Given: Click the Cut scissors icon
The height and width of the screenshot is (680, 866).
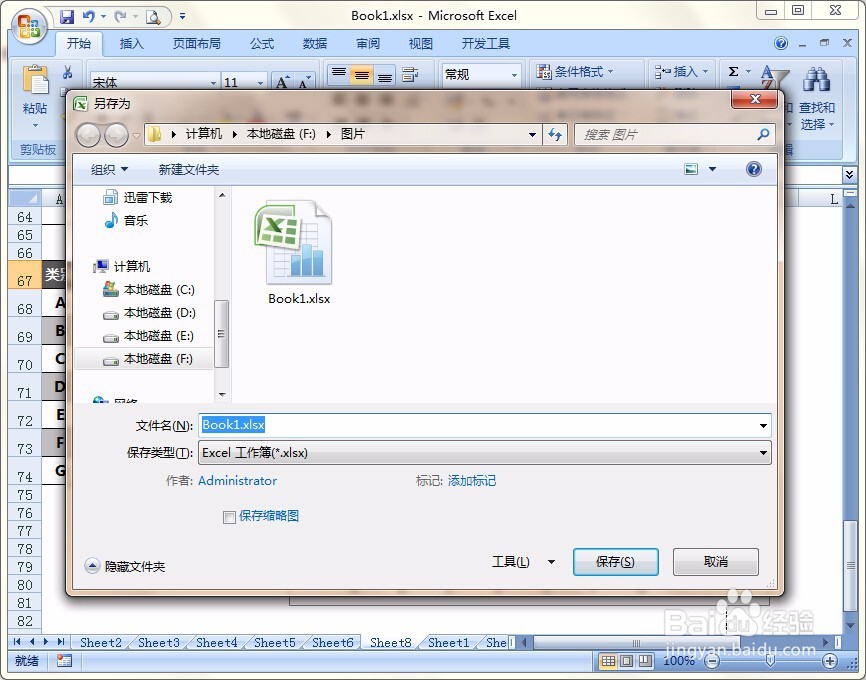Looking at the screenshot, I should point(68,72).
